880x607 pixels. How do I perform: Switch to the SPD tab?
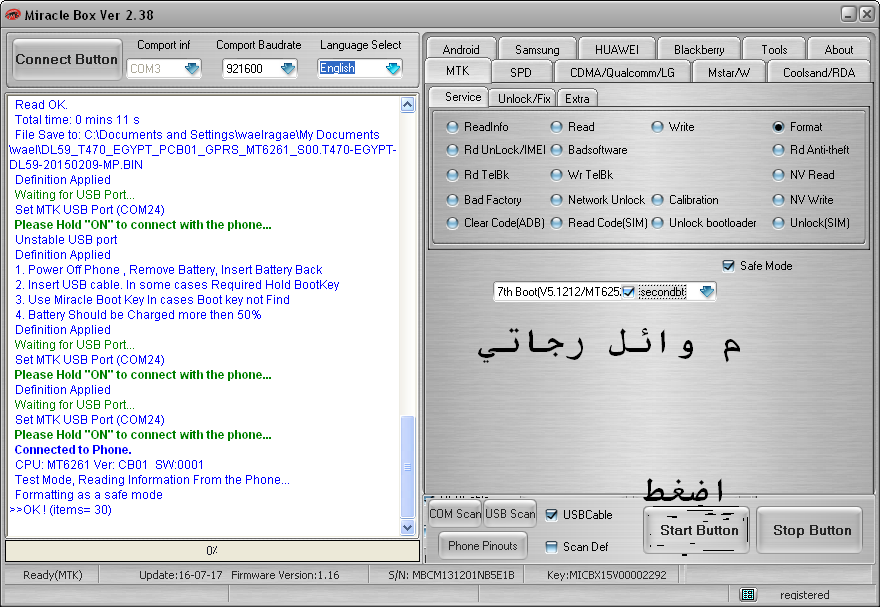520,72
